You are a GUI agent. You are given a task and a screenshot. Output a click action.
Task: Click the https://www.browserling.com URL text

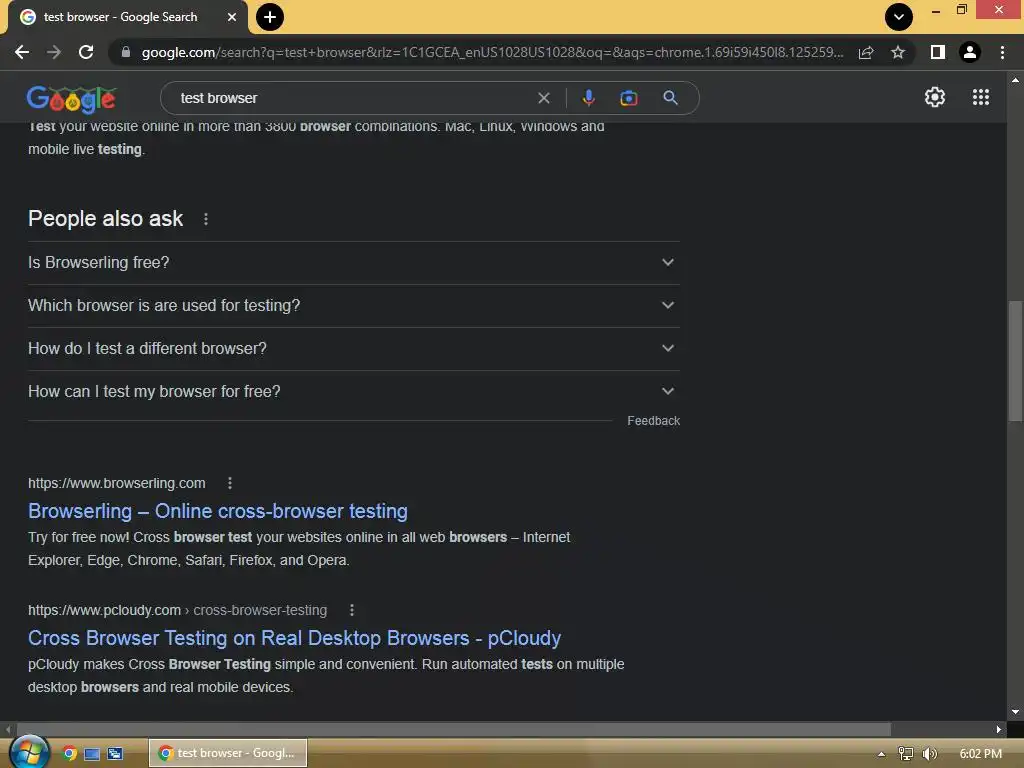click(116, 483)
